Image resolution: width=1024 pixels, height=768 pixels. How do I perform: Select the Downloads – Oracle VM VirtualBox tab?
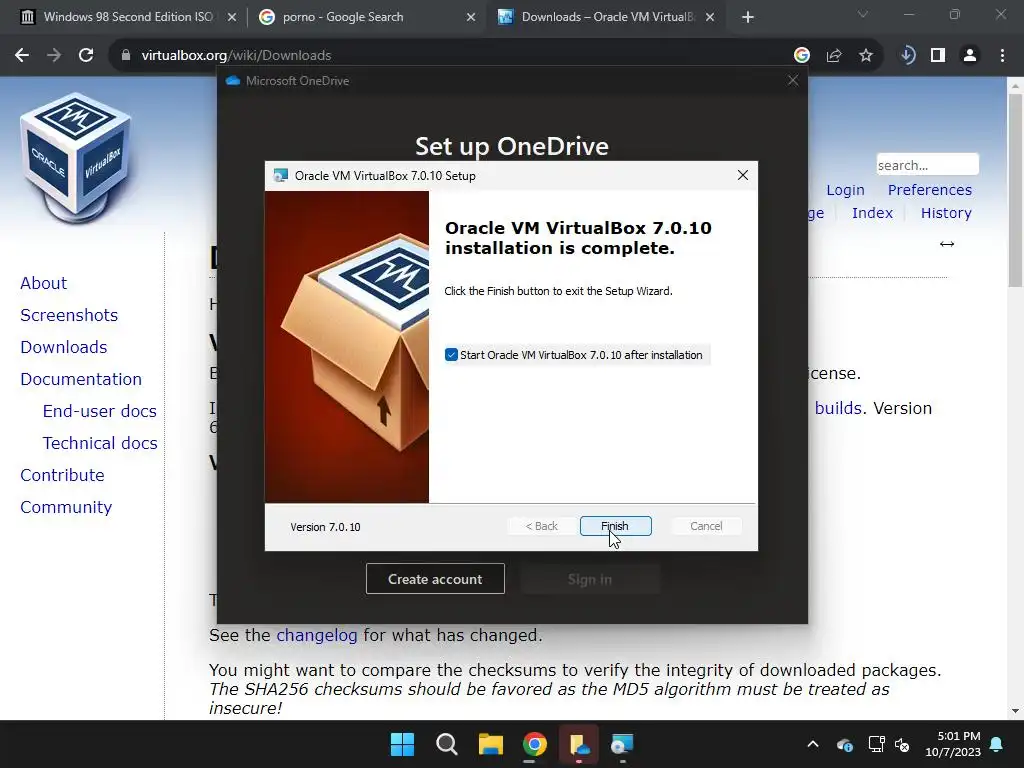pos(607,17)
